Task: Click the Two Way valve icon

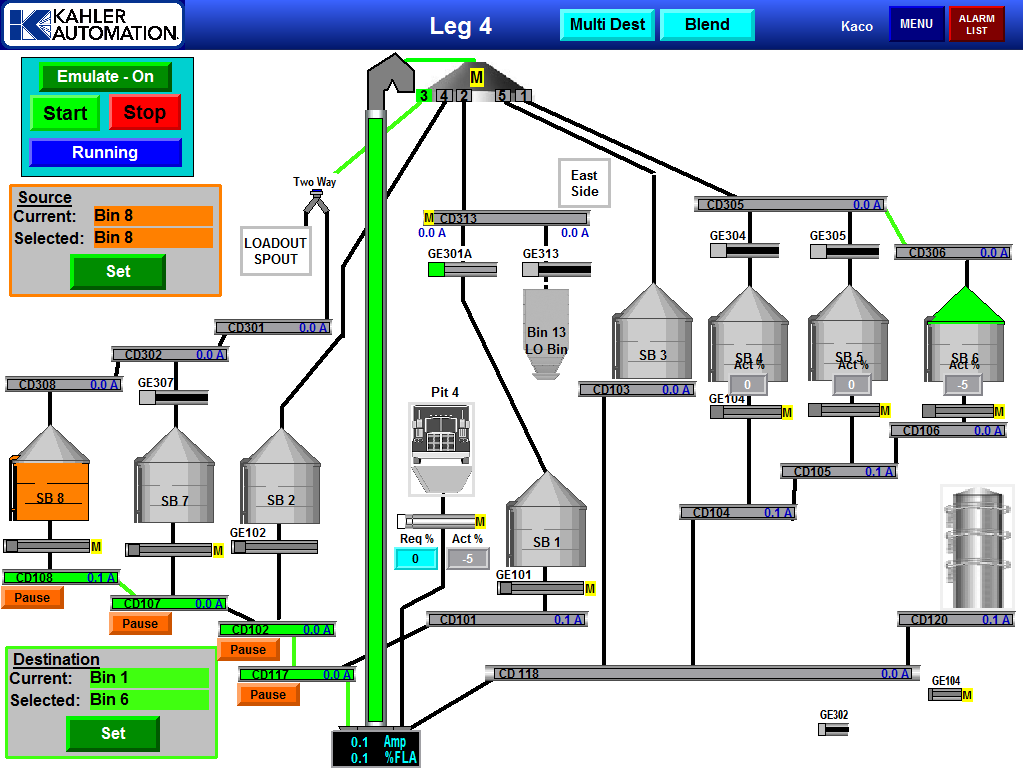Action: click(316, 201)
